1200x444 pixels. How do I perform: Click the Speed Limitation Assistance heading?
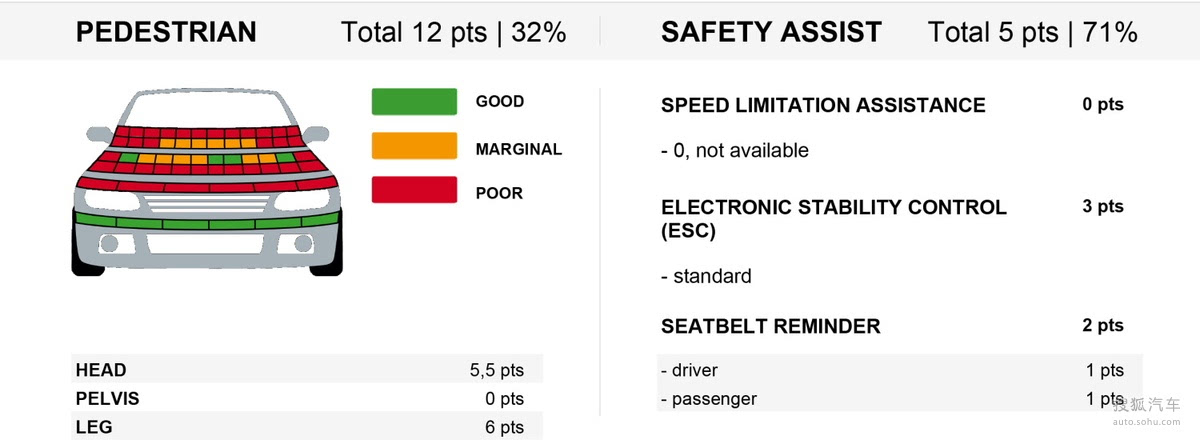point(823,105)
